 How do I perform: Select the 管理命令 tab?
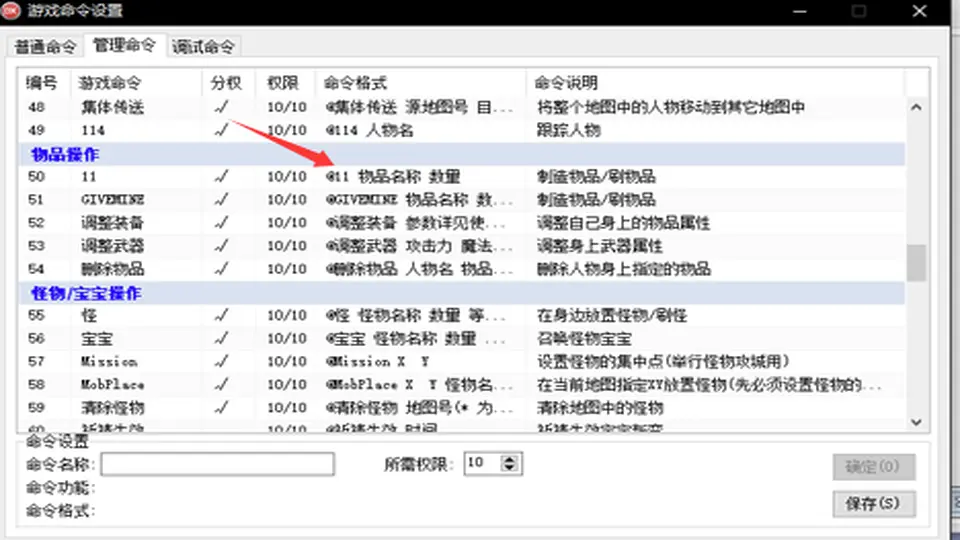click(124, 45)
